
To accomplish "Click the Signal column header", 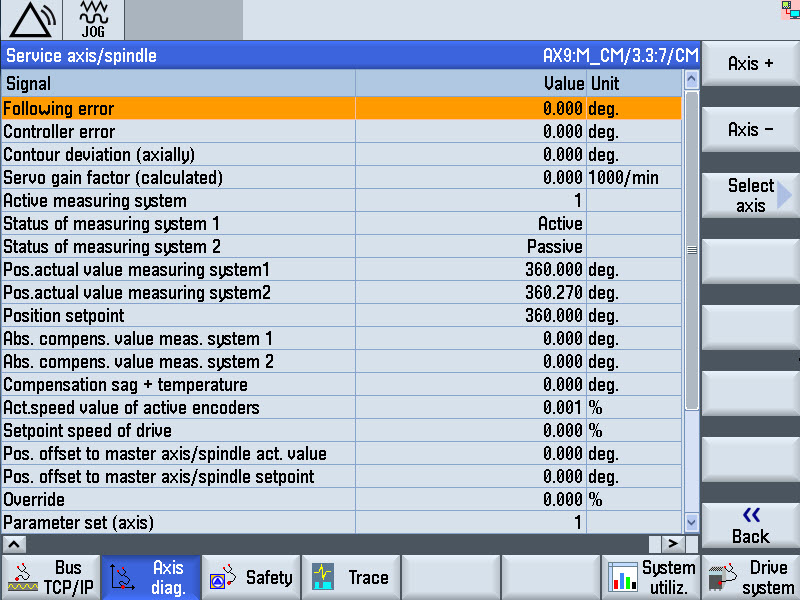I will tap(178, 84).
